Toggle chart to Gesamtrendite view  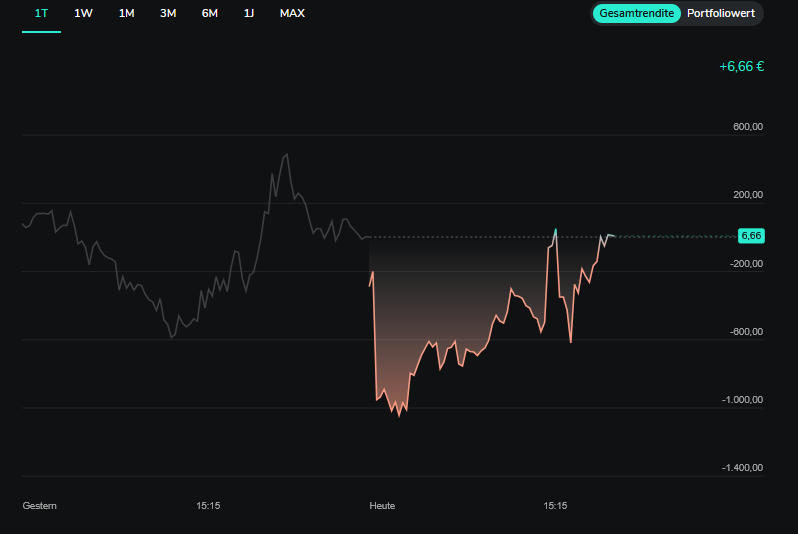636,13
